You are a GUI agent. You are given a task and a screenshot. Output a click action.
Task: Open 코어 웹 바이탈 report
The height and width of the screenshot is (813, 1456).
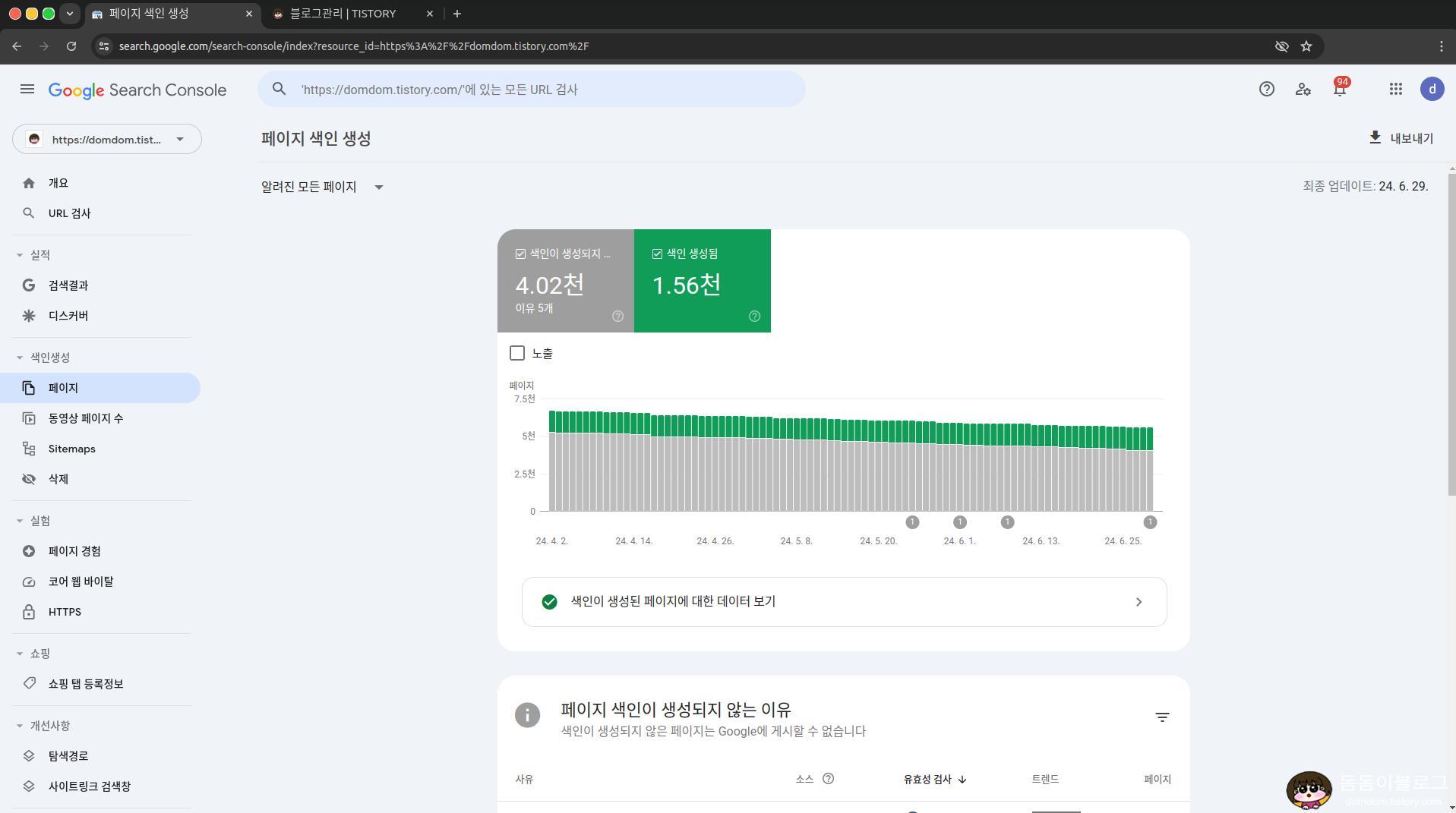(x=100, y=581)
